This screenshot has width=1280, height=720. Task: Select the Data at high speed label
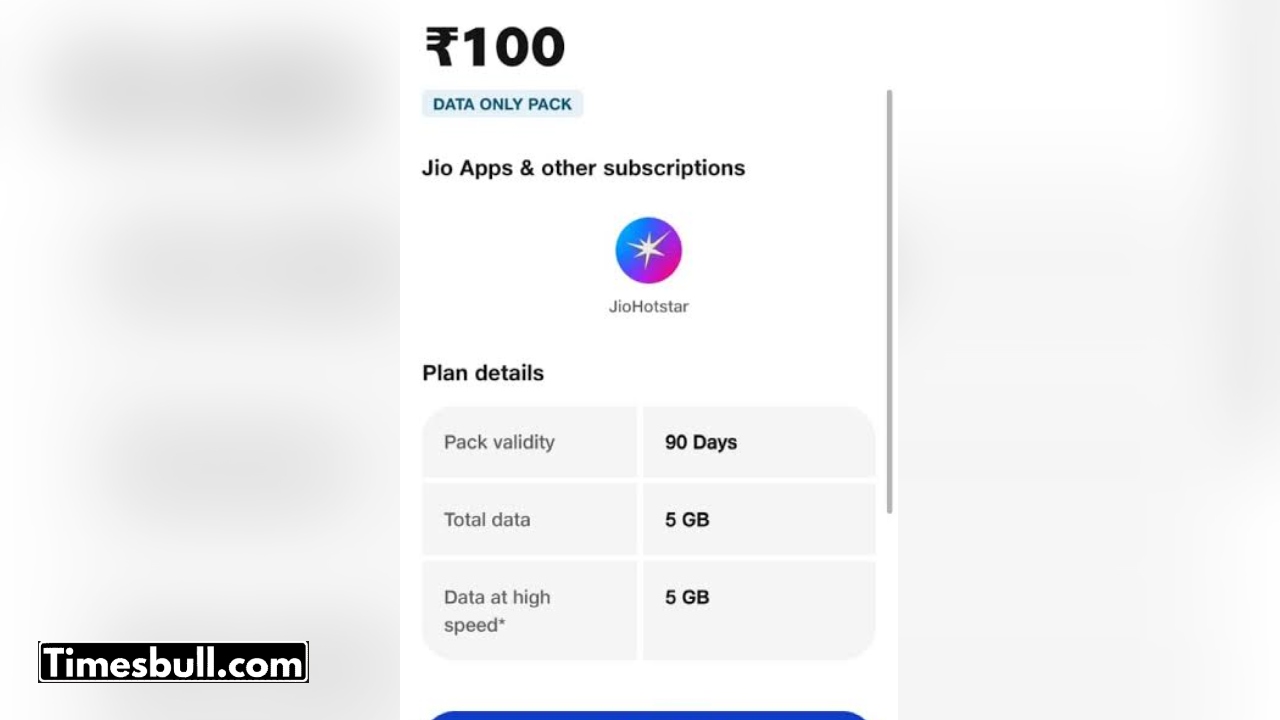tap(497, 611)
